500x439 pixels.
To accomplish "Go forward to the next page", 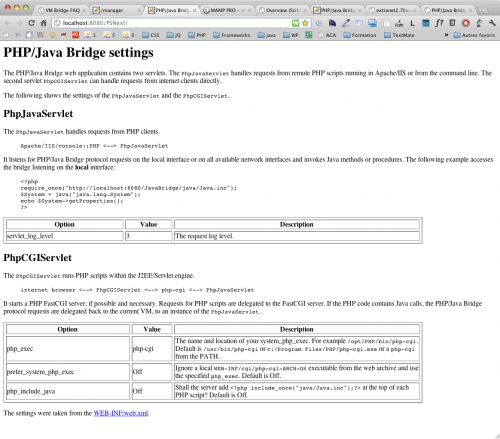I will pyautogui.click(x=19, y=23).
